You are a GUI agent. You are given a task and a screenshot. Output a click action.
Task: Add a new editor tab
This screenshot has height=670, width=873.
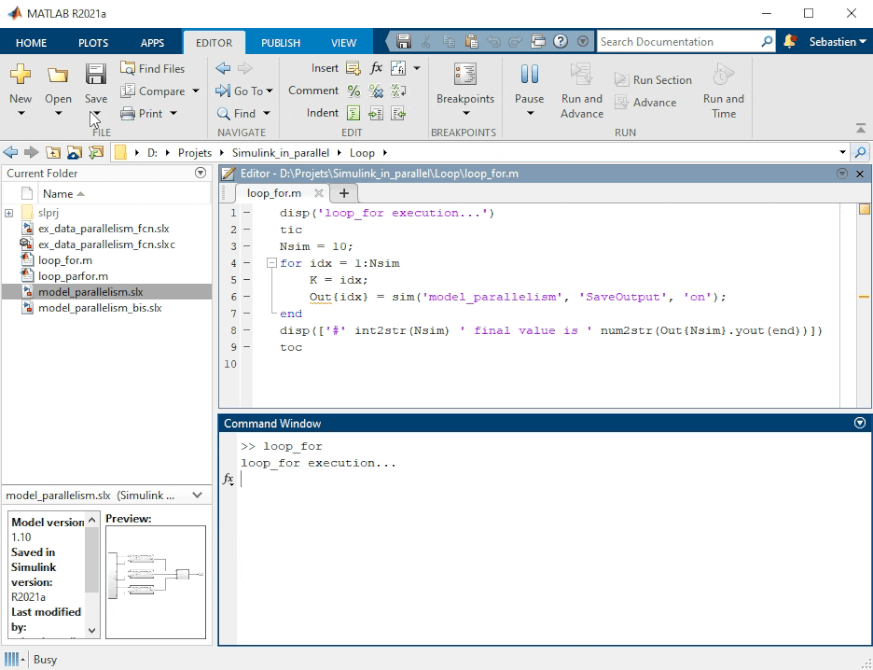[x=343, y=193]
